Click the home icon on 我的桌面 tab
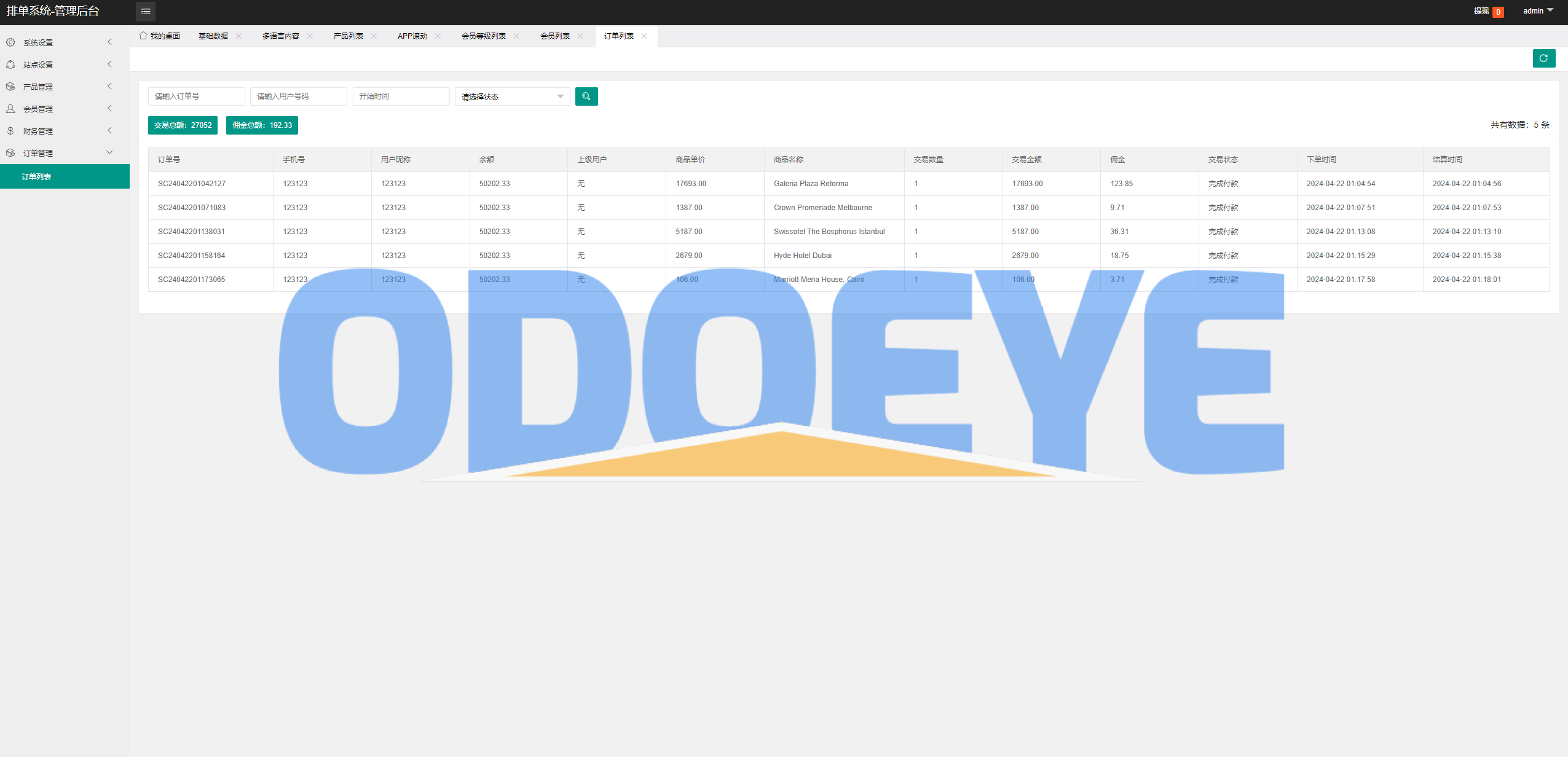 point(143,36)
